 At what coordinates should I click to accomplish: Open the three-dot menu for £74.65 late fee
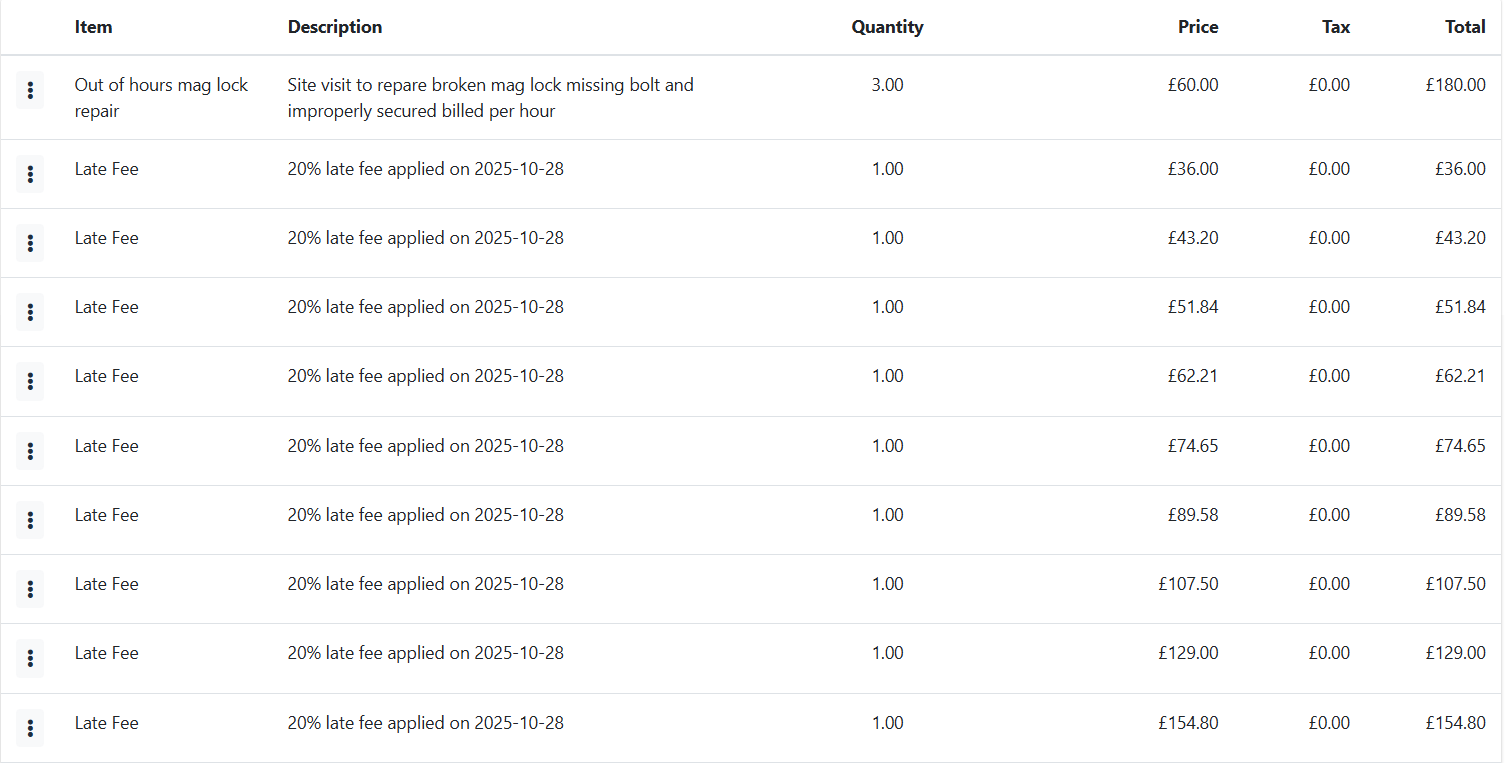pyautogui.click(x=30, y=451)
